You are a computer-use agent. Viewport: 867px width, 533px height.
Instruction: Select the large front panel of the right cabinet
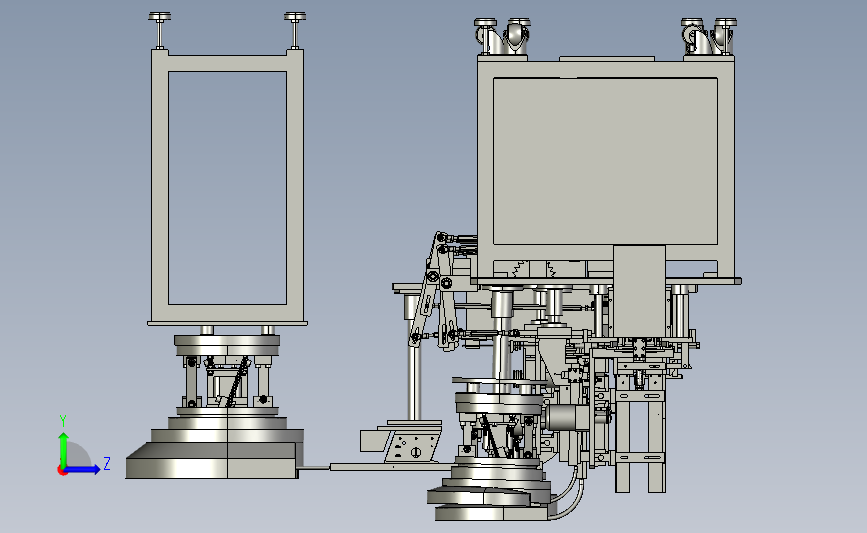605,161
